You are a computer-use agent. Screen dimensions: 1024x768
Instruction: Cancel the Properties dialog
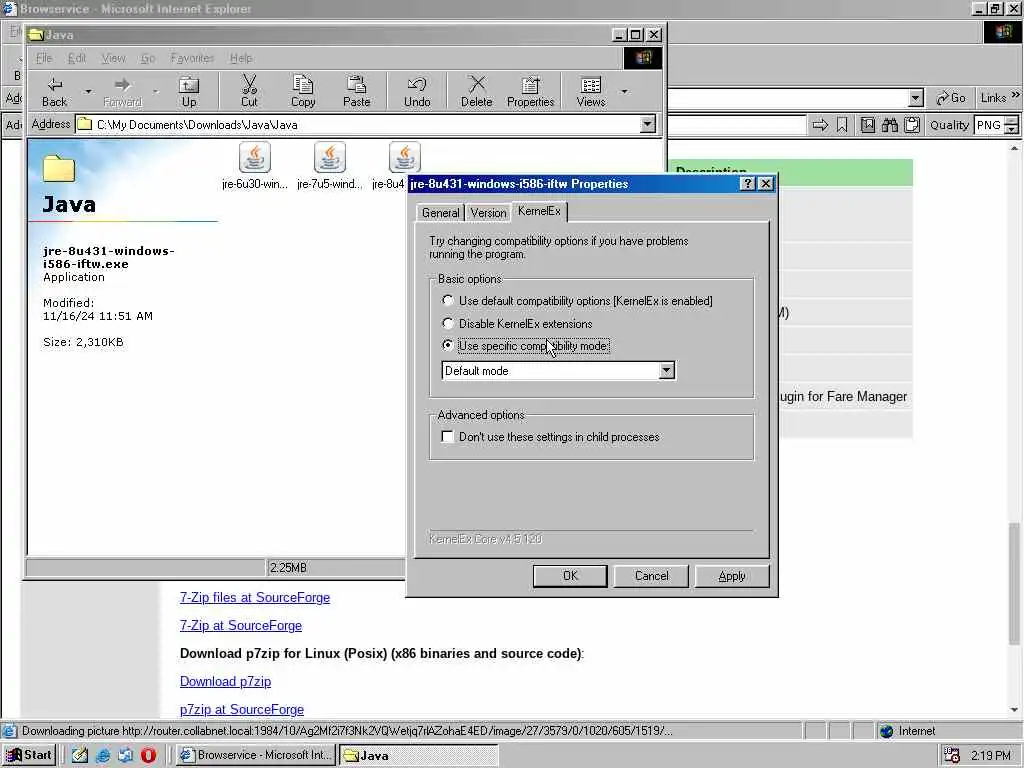point(651,576)
